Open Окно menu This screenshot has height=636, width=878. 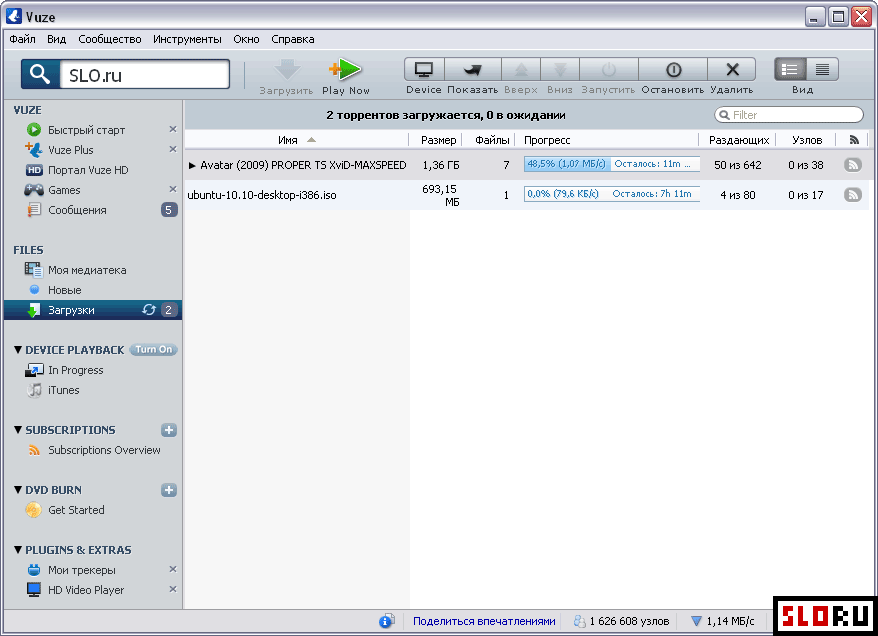click(x=246, y=39)
